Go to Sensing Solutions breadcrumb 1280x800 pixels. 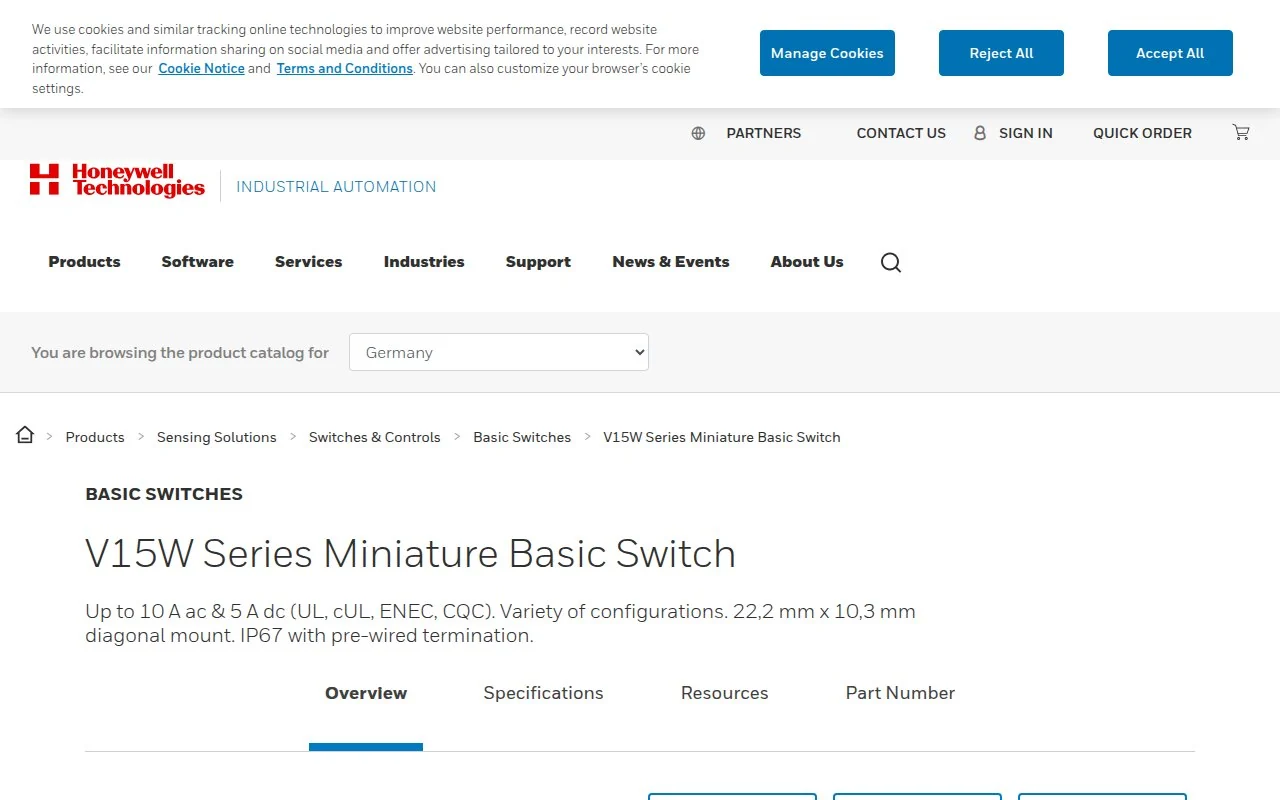pos(217,437)
